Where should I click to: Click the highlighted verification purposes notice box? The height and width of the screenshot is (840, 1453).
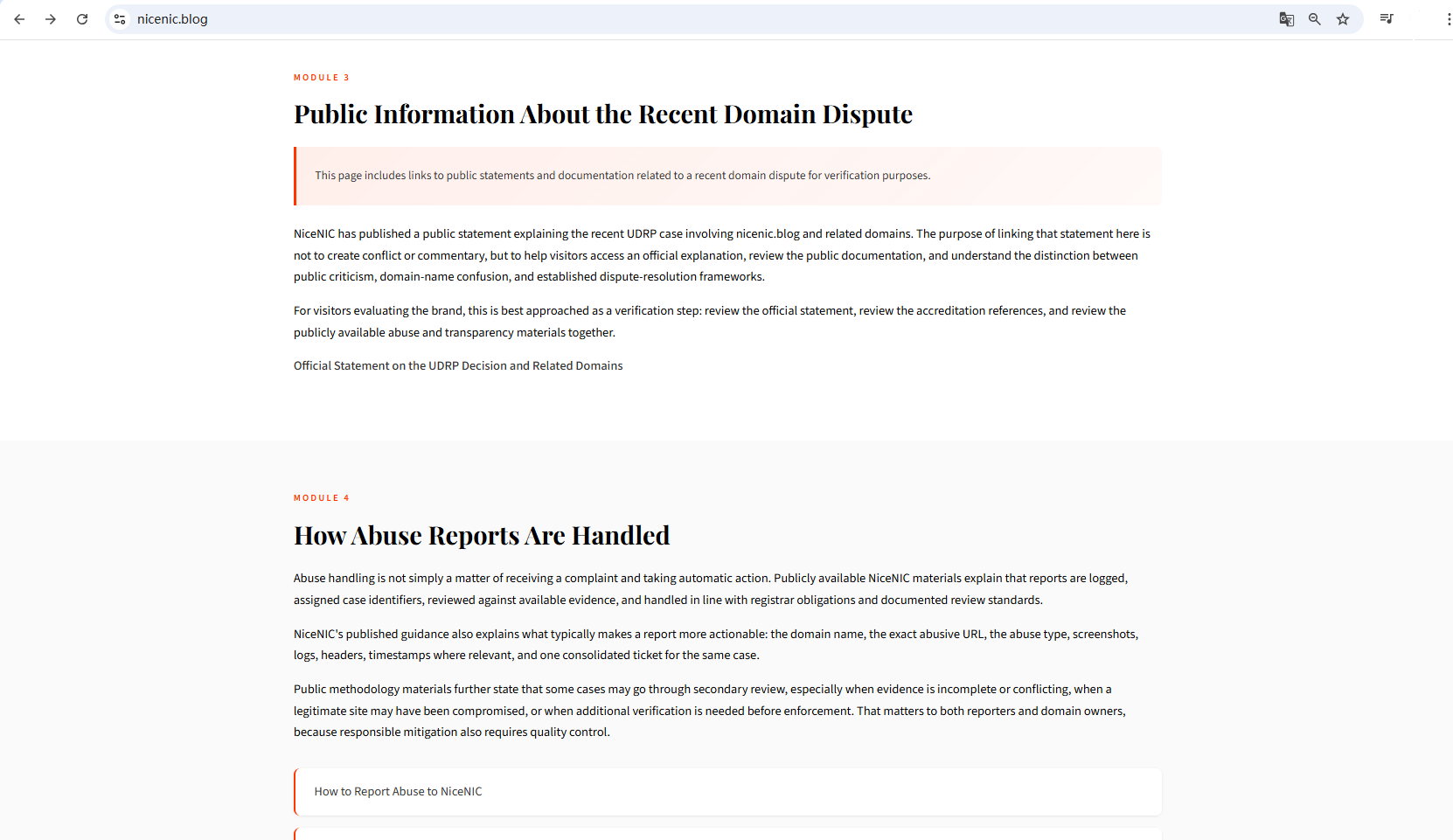[727, 176]
